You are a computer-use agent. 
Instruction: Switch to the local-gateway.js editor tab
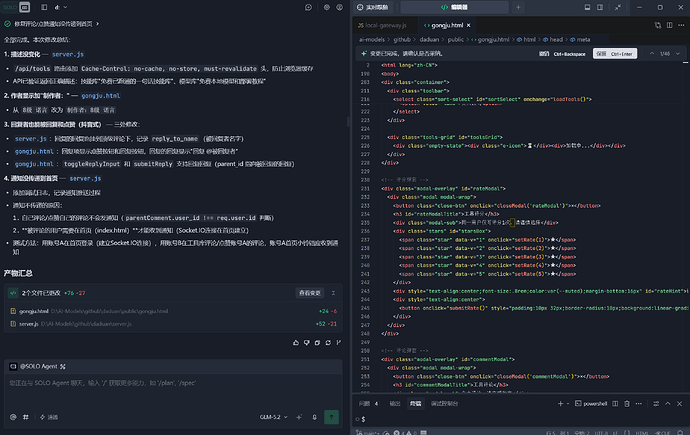click(x=382, y=26)
